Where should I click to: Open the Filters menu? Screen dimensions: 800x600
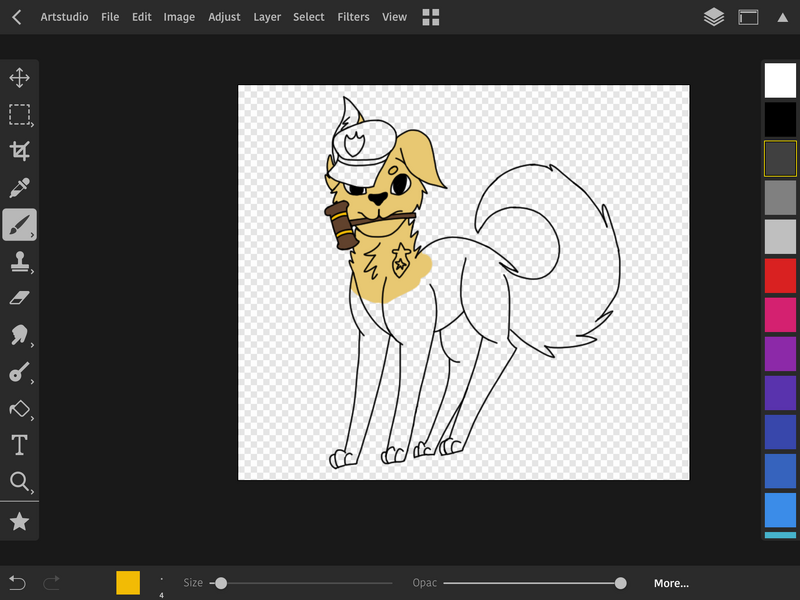click(353, 17)
